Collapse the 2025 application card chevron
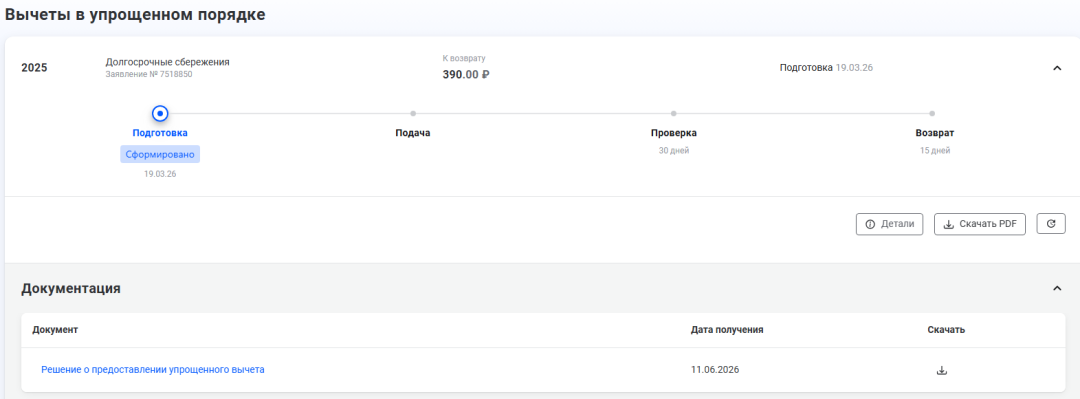Screen dimensions: 1080x399 1057,68
